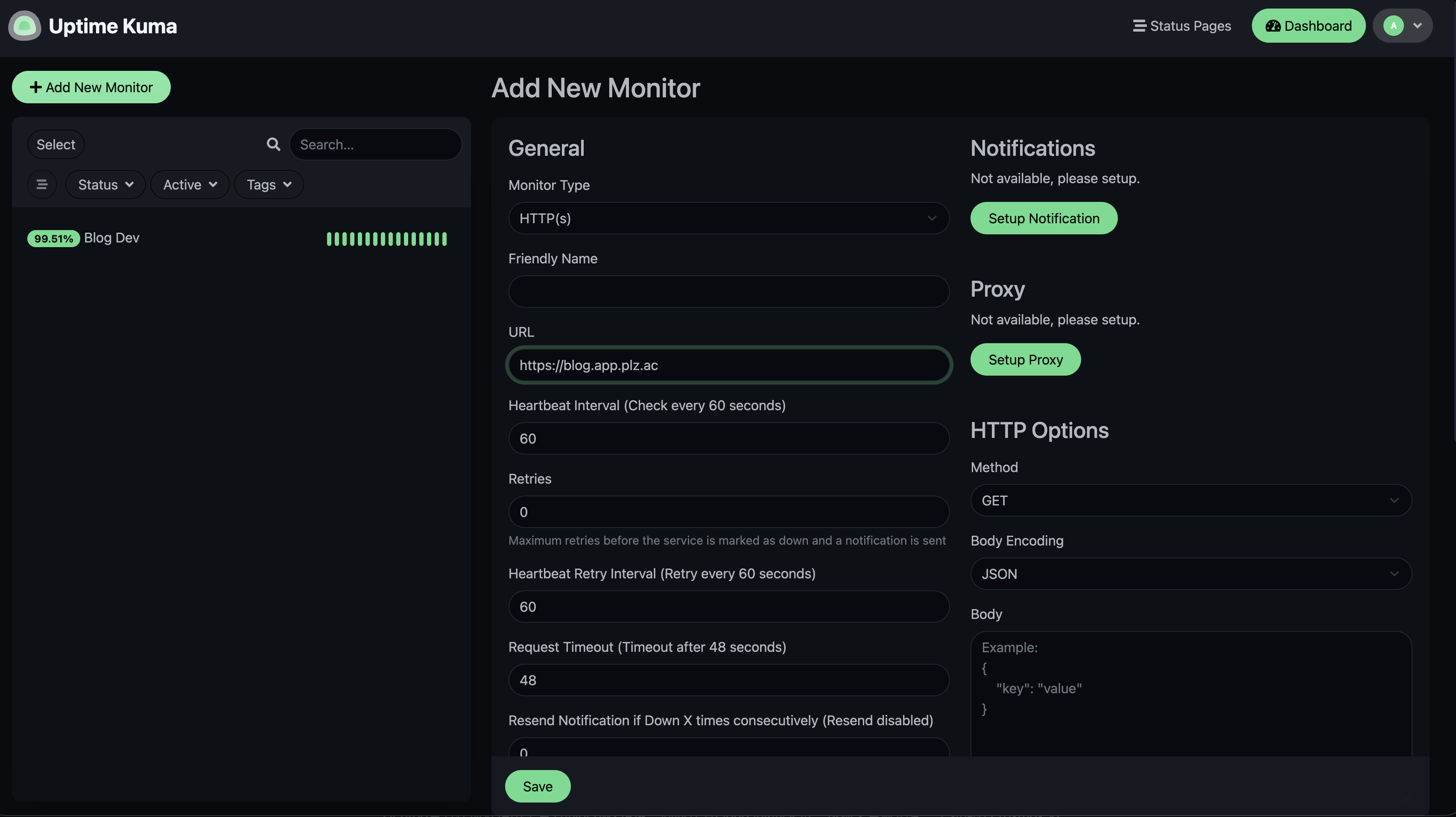Click the magnifying glass search icon
The height and width of the screenshot is (817, 1456).
point(273,145)
